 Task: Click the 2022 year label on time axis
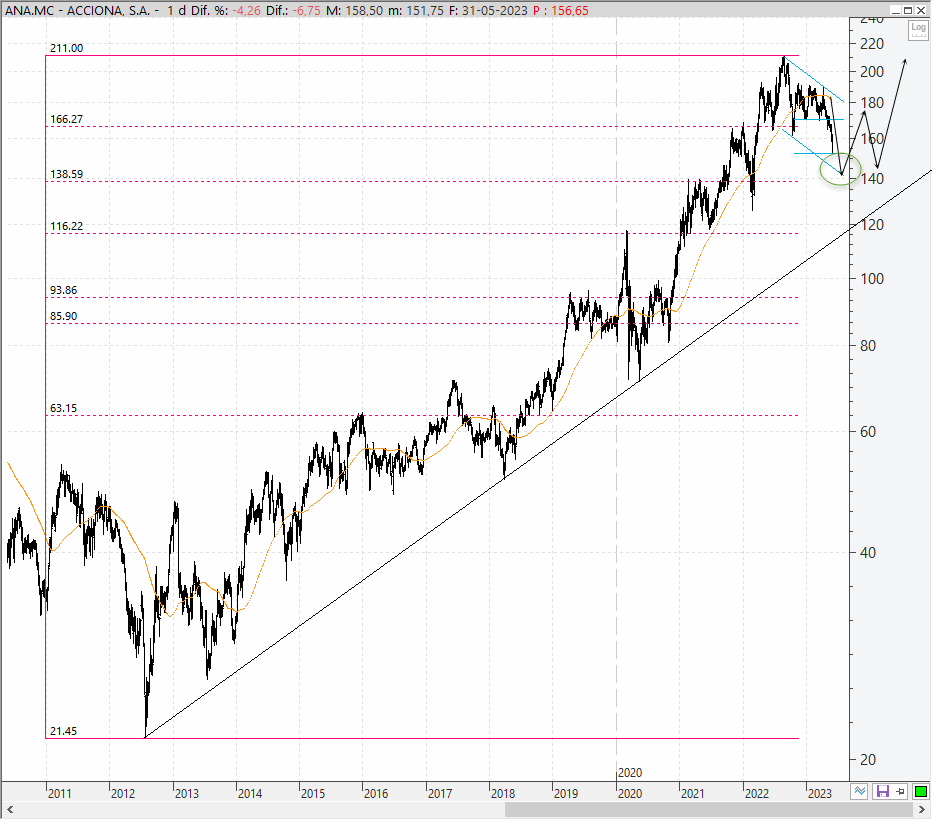(x=757, y=793)
